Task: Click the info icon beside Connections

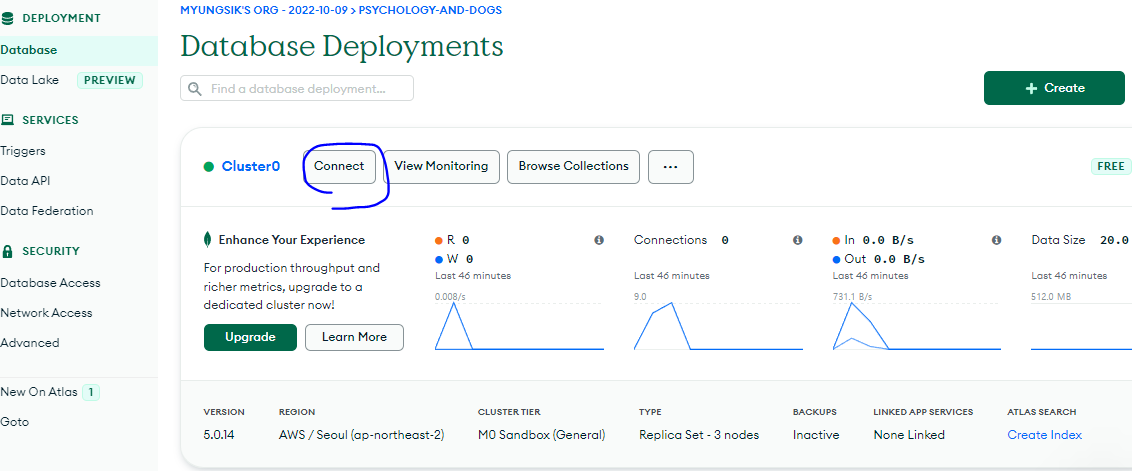Action: 798,240
